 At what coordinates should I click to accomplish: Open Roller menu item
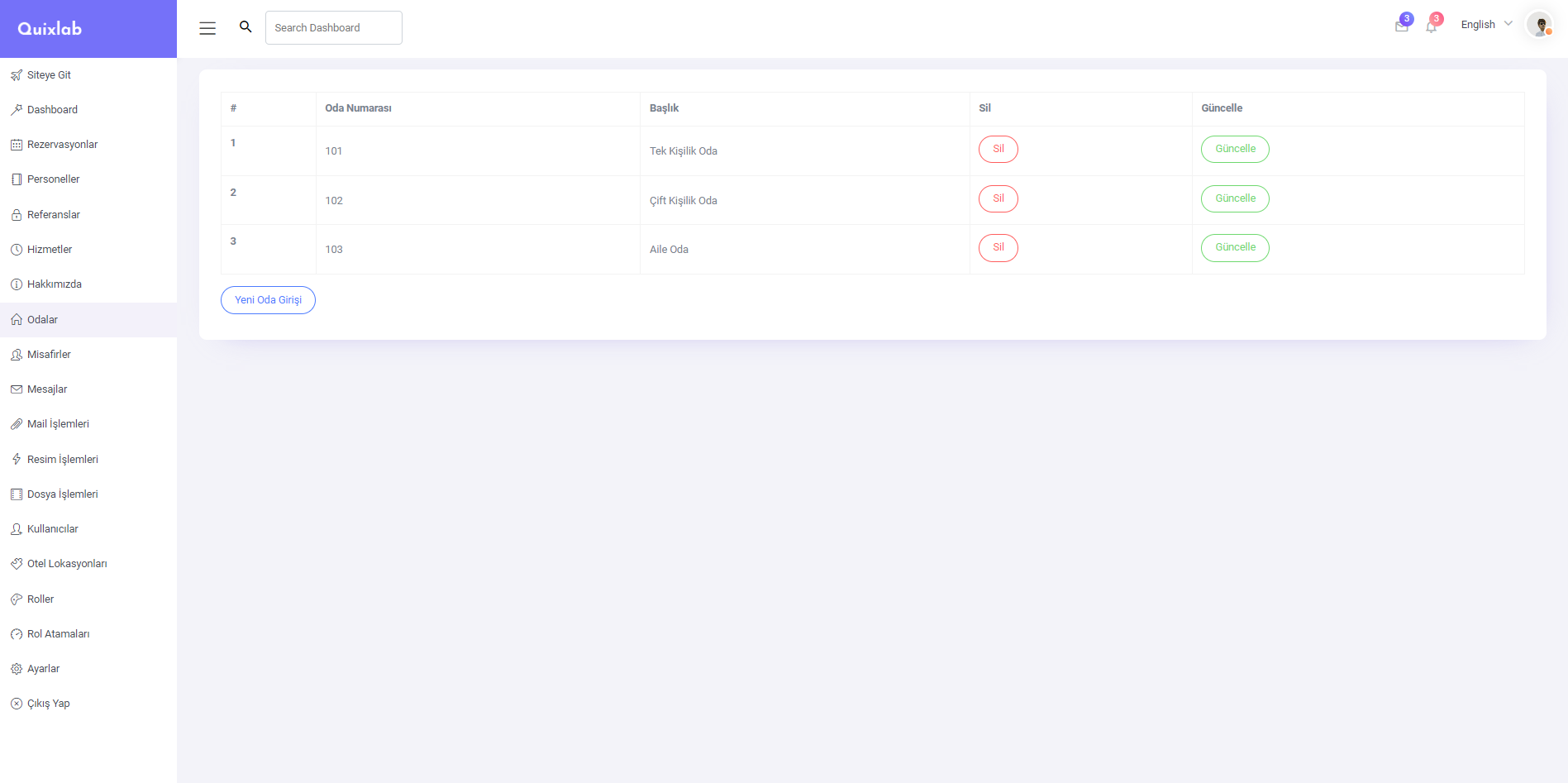coord(88,599)
